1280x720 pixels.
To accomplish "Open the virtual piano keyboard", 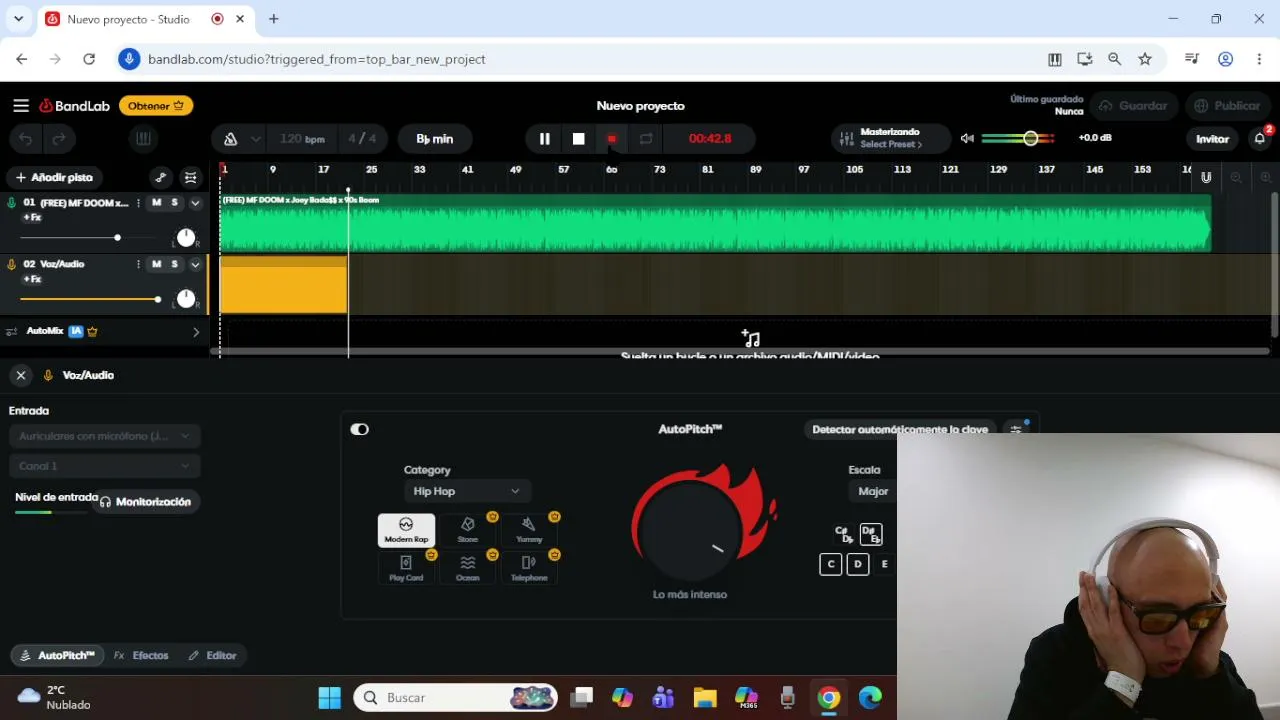I will (143, 139).
